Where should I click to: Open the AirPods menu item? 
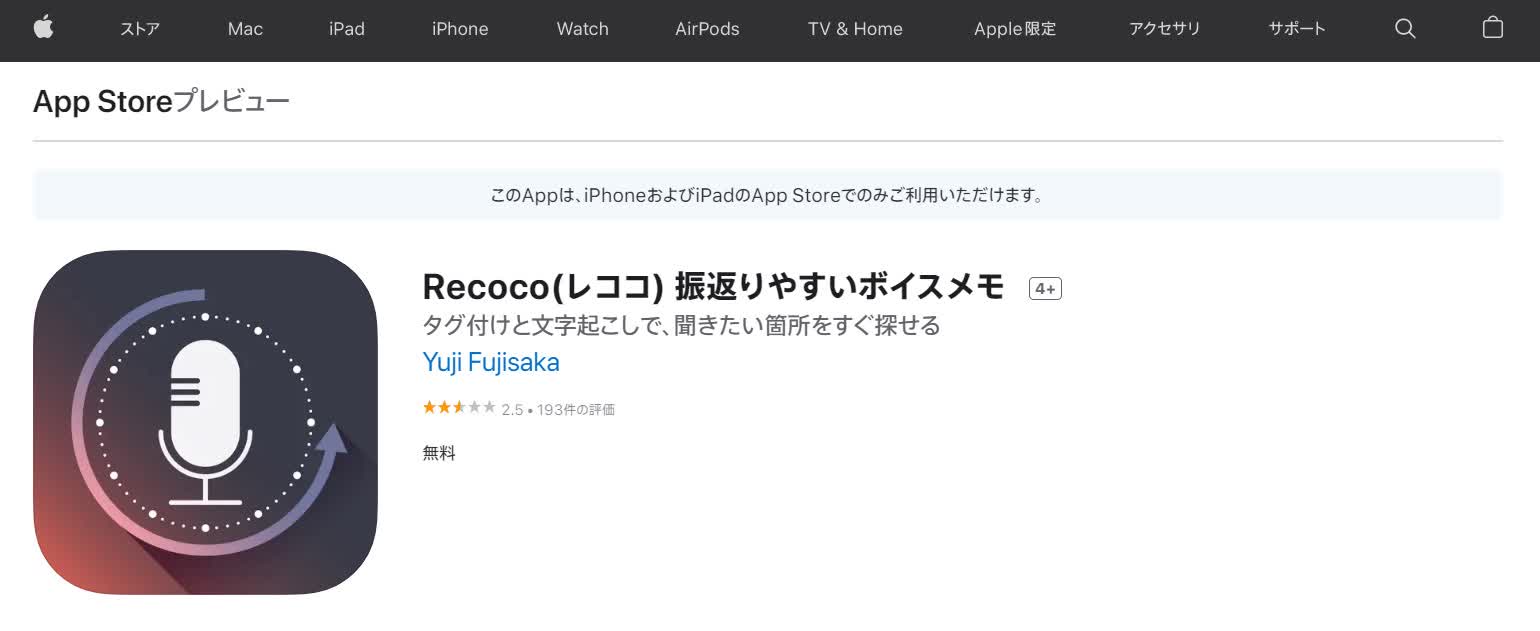coord(707,29)
